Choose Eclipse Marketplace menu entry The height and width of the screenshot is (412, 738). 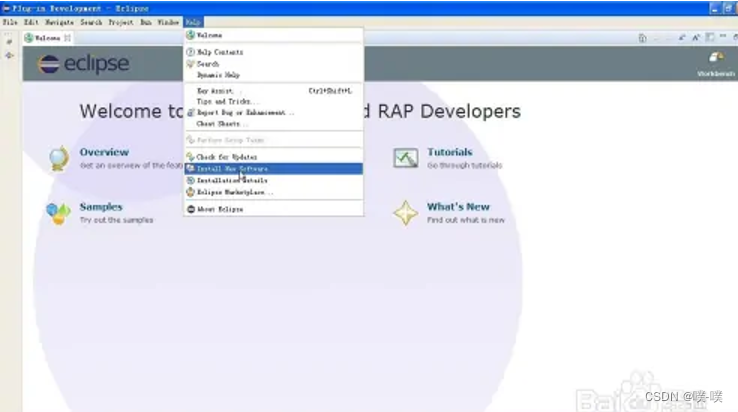click(273, 192)
